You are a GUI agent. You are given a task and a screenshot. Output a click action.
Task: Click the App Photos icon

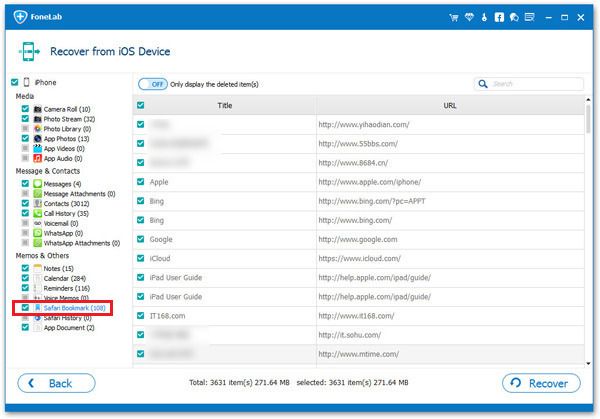pyautogui.click(x=38, y=139)
